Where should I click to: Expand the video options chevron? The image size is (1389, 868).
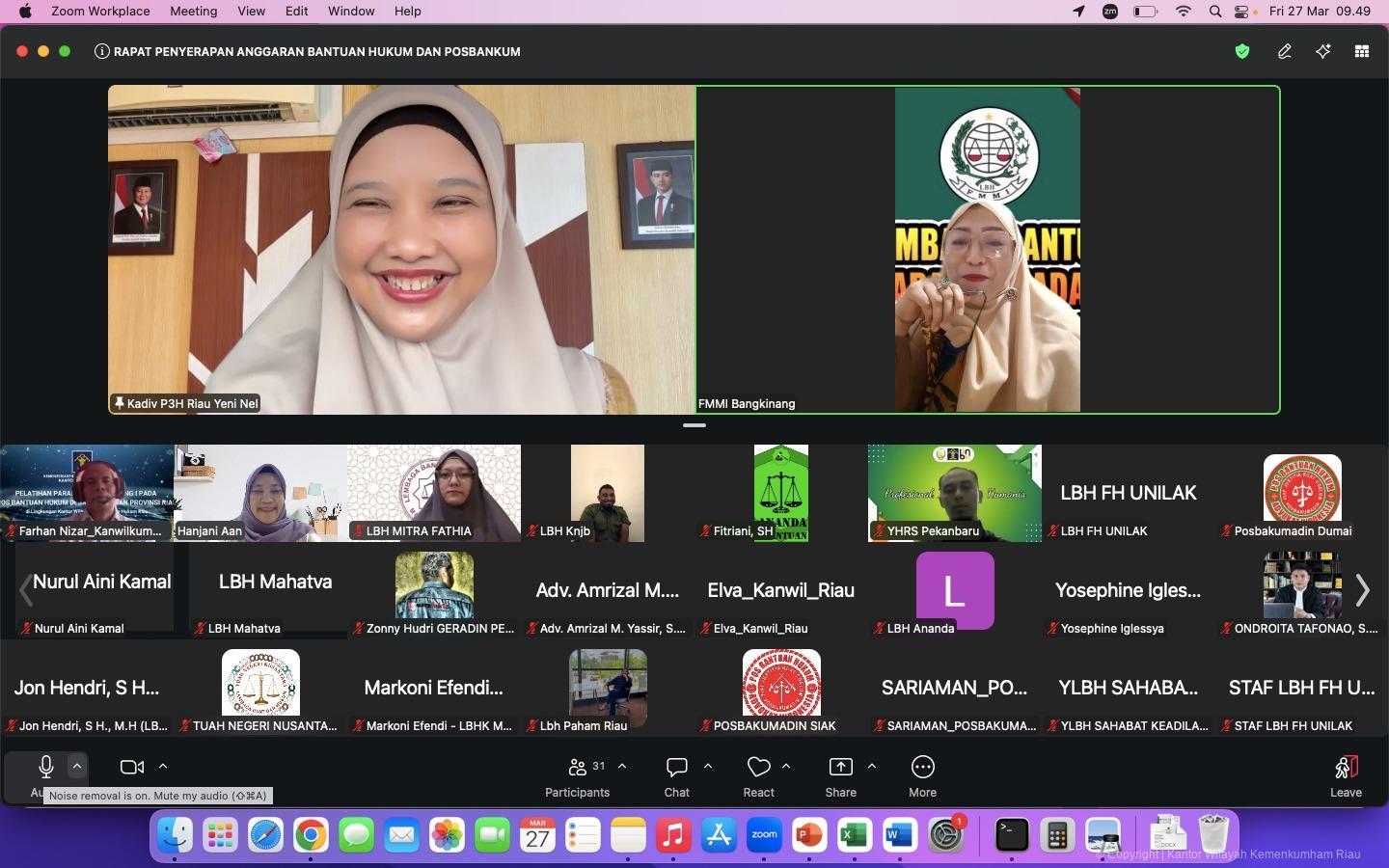pyautogui.click(x=163, y=767)
